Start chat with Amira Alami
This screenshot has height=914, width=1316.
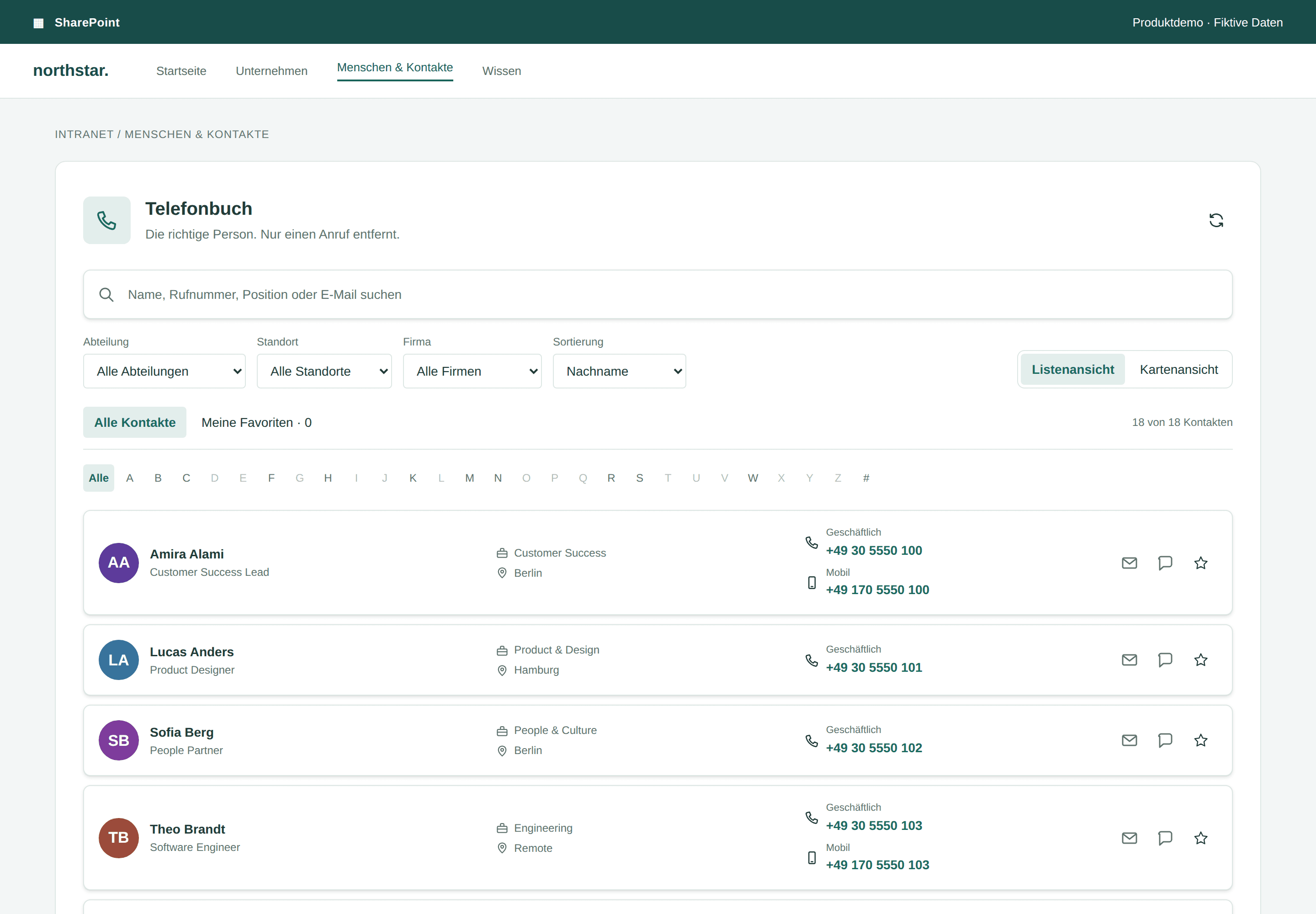pyautogui.click(x=1165, y=563)
